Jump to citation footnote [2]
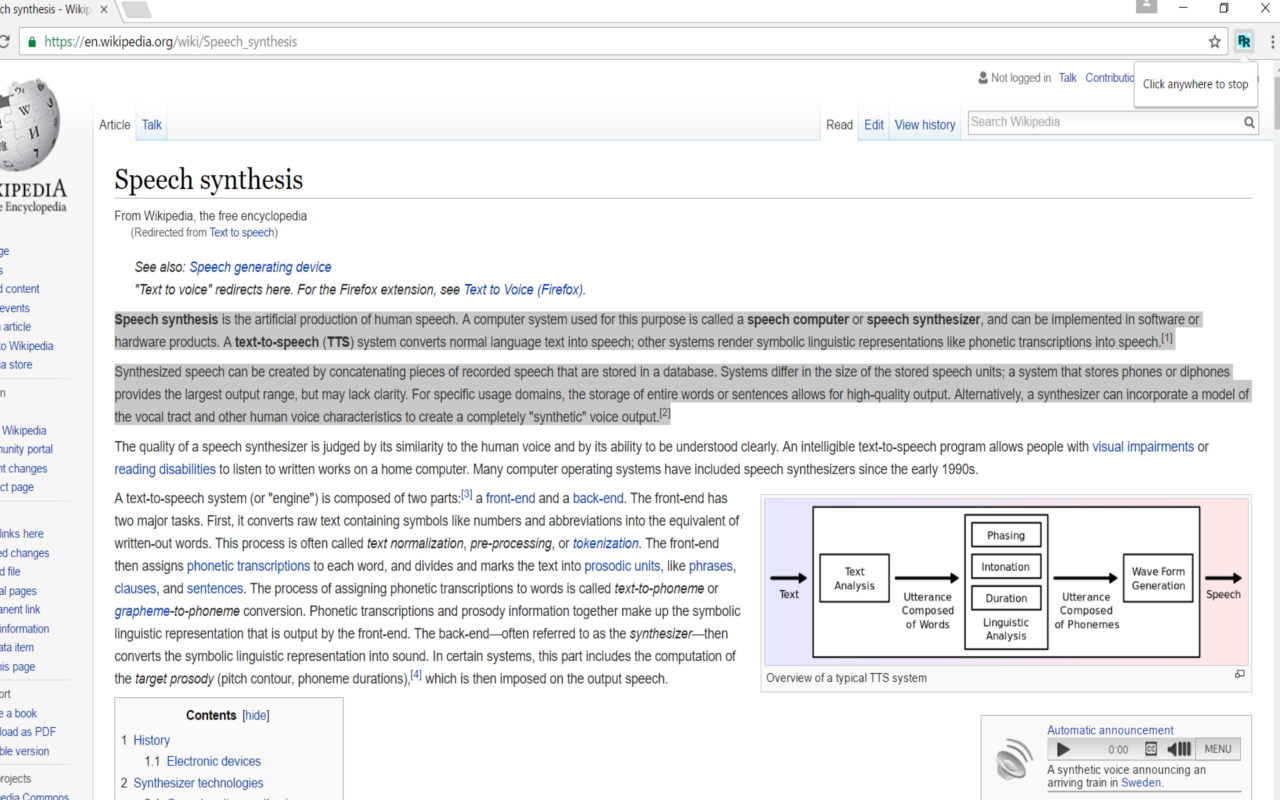The width and height of the screenshot is (1280, 800). pyautogui.click(x=665, y=412)
